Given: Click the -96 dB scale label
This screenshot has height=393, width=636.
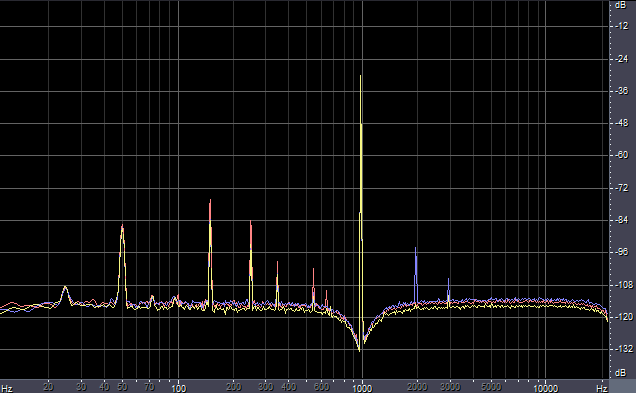Looking at the screenshot, I should [621, 252].
